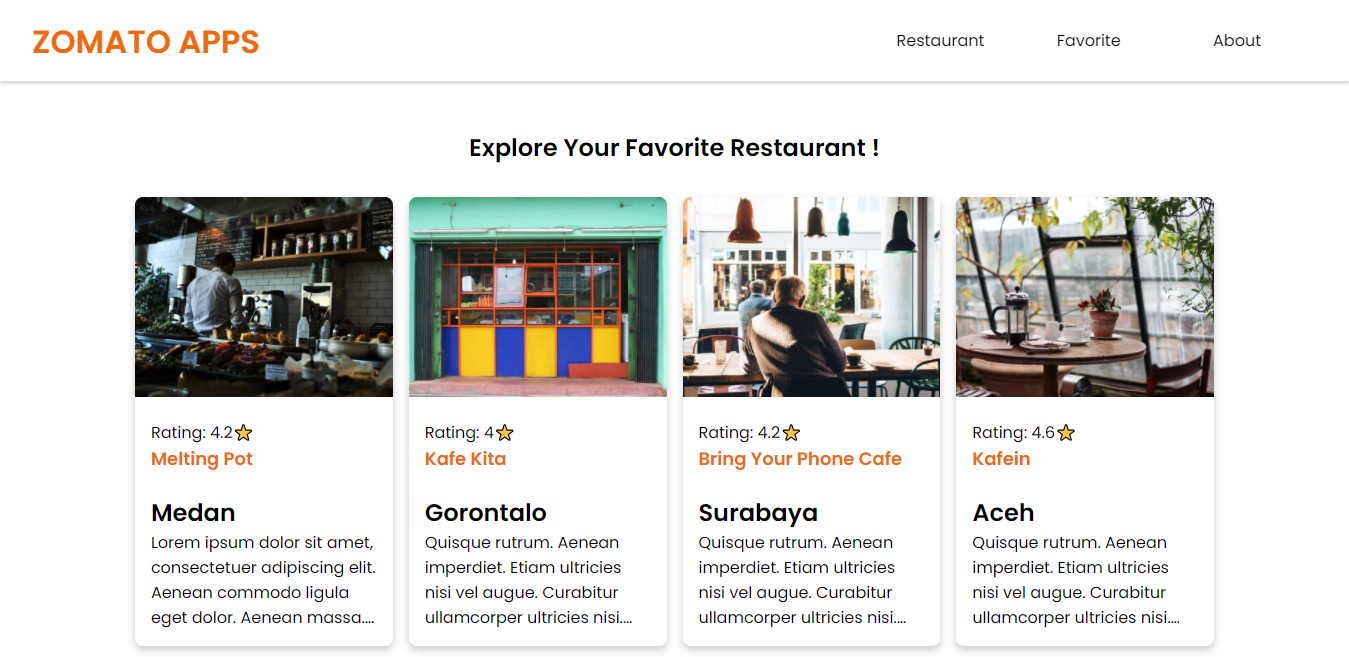1349x657 pixels.
Task: Open the Kafe Kita storefront image
Action: tap(538, 297)
